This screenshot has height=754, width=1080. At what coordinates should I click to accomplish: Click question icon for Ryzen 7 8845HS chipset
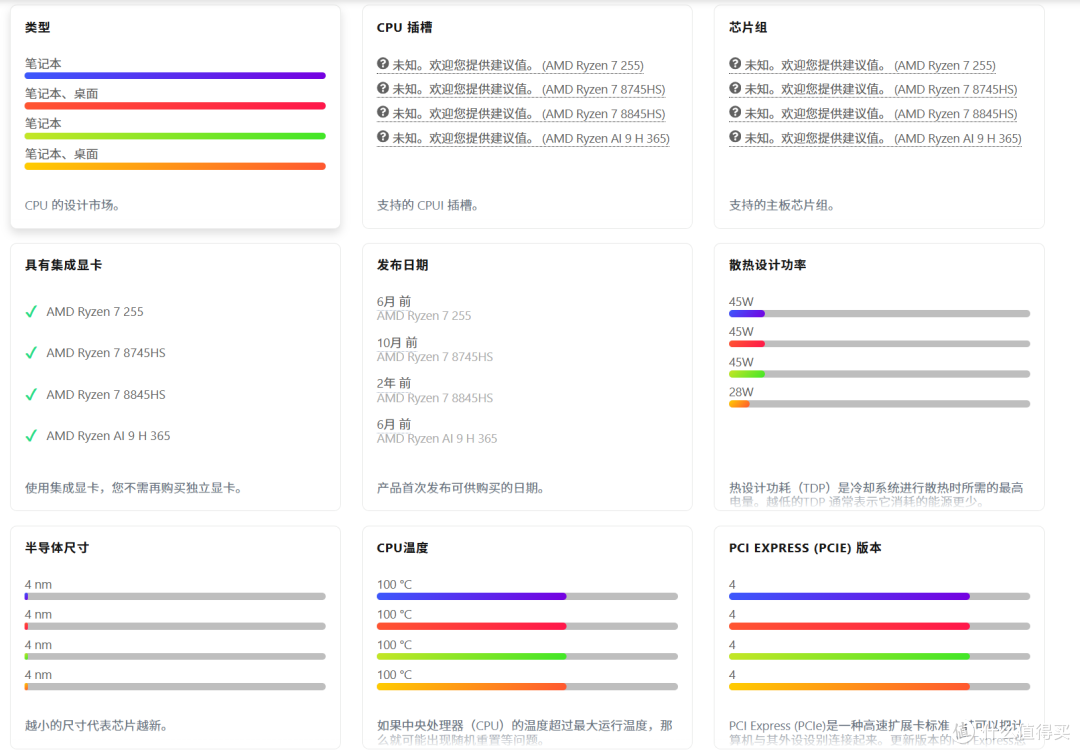[735, 112]
